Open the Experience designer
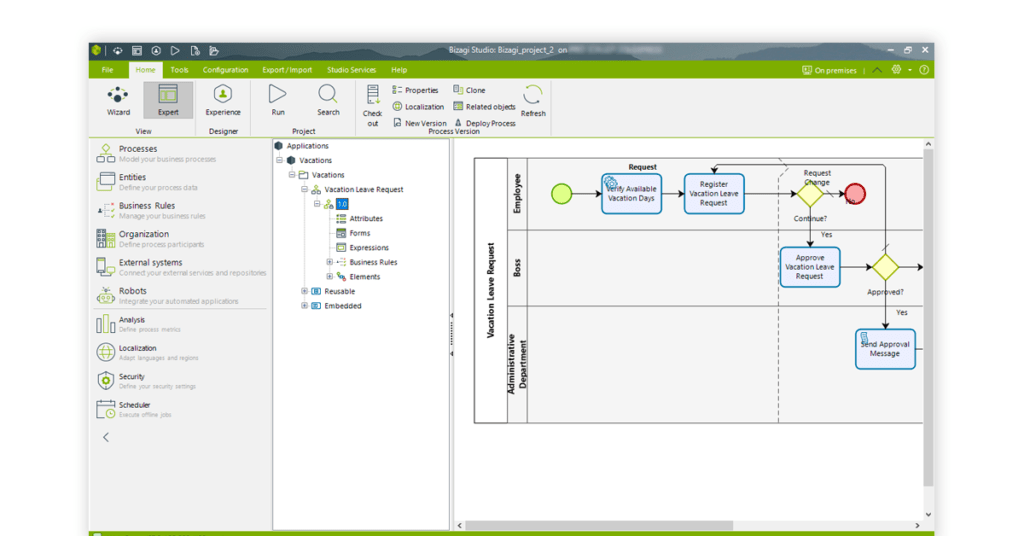 coord(223,99)
